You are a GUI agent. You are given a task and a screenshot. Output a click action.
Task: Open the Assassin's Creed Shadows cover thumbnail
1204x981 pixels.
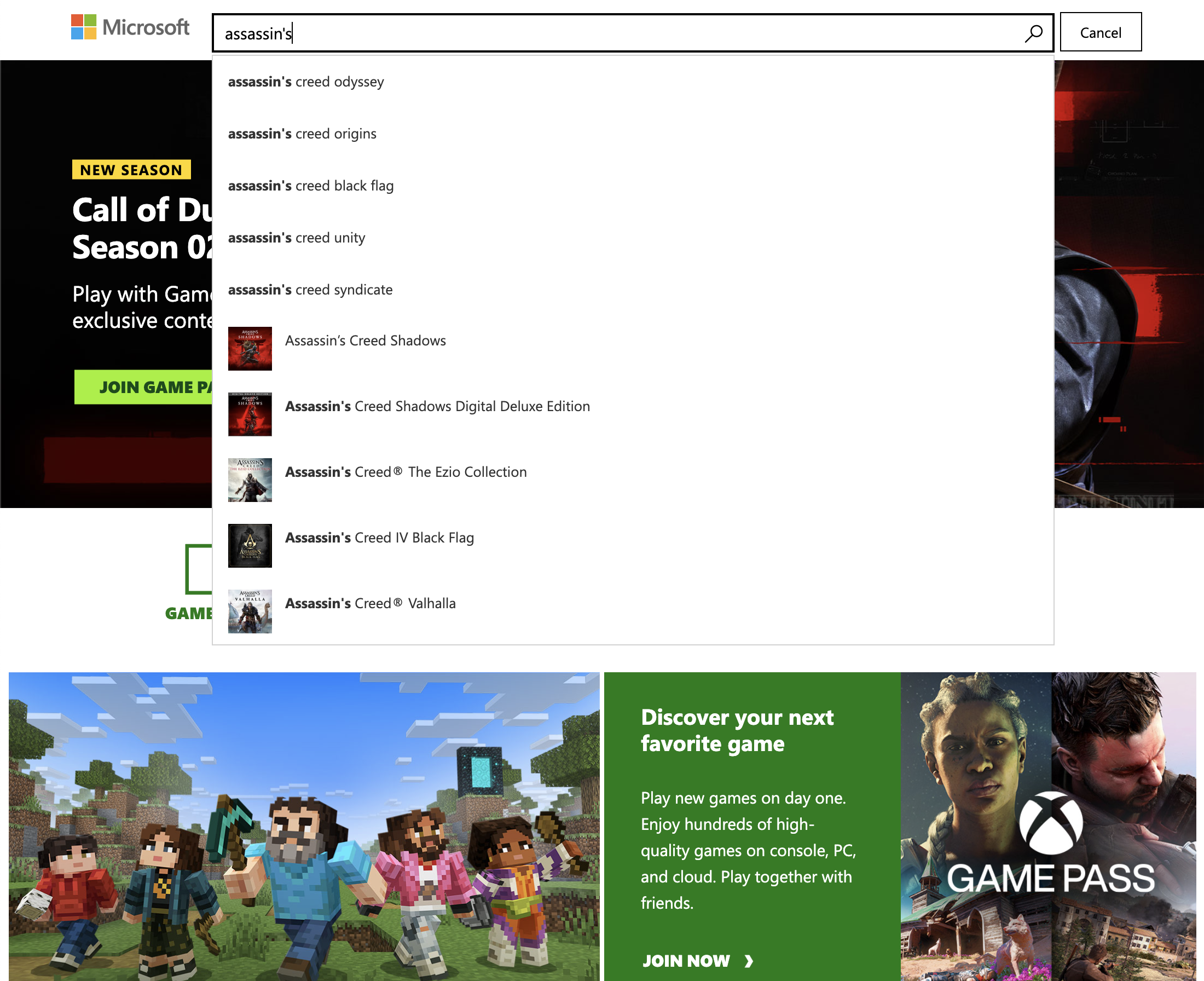250,349
